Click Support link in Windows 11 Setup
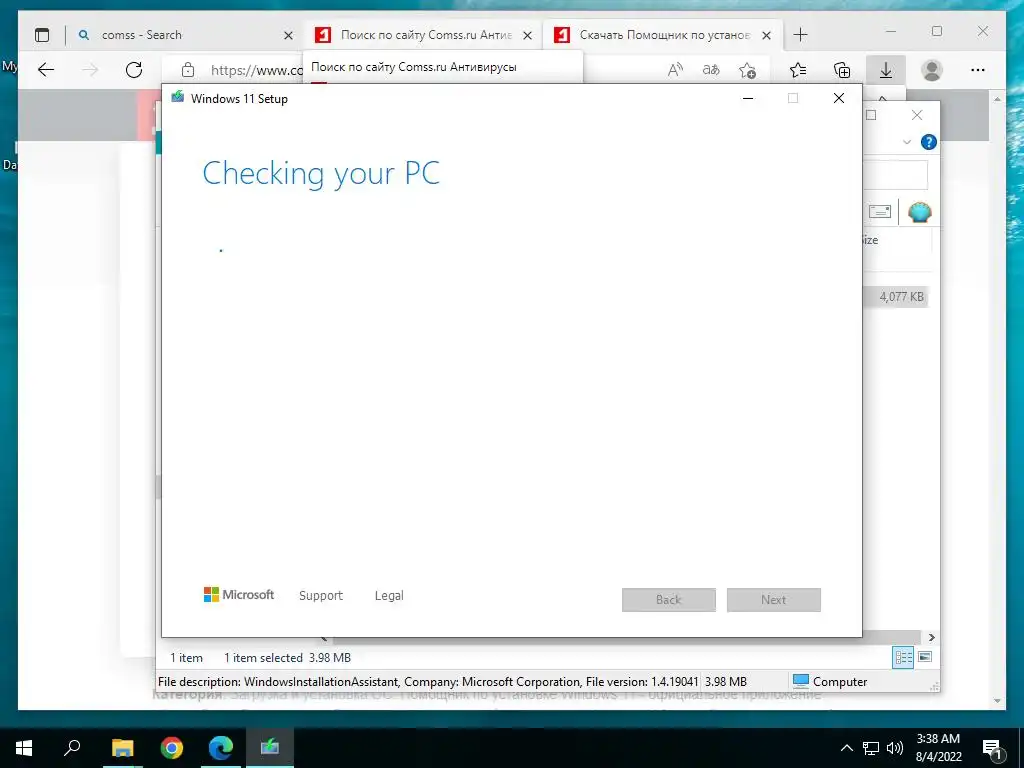Screen dimensions: 1024x768 [321, 596]
